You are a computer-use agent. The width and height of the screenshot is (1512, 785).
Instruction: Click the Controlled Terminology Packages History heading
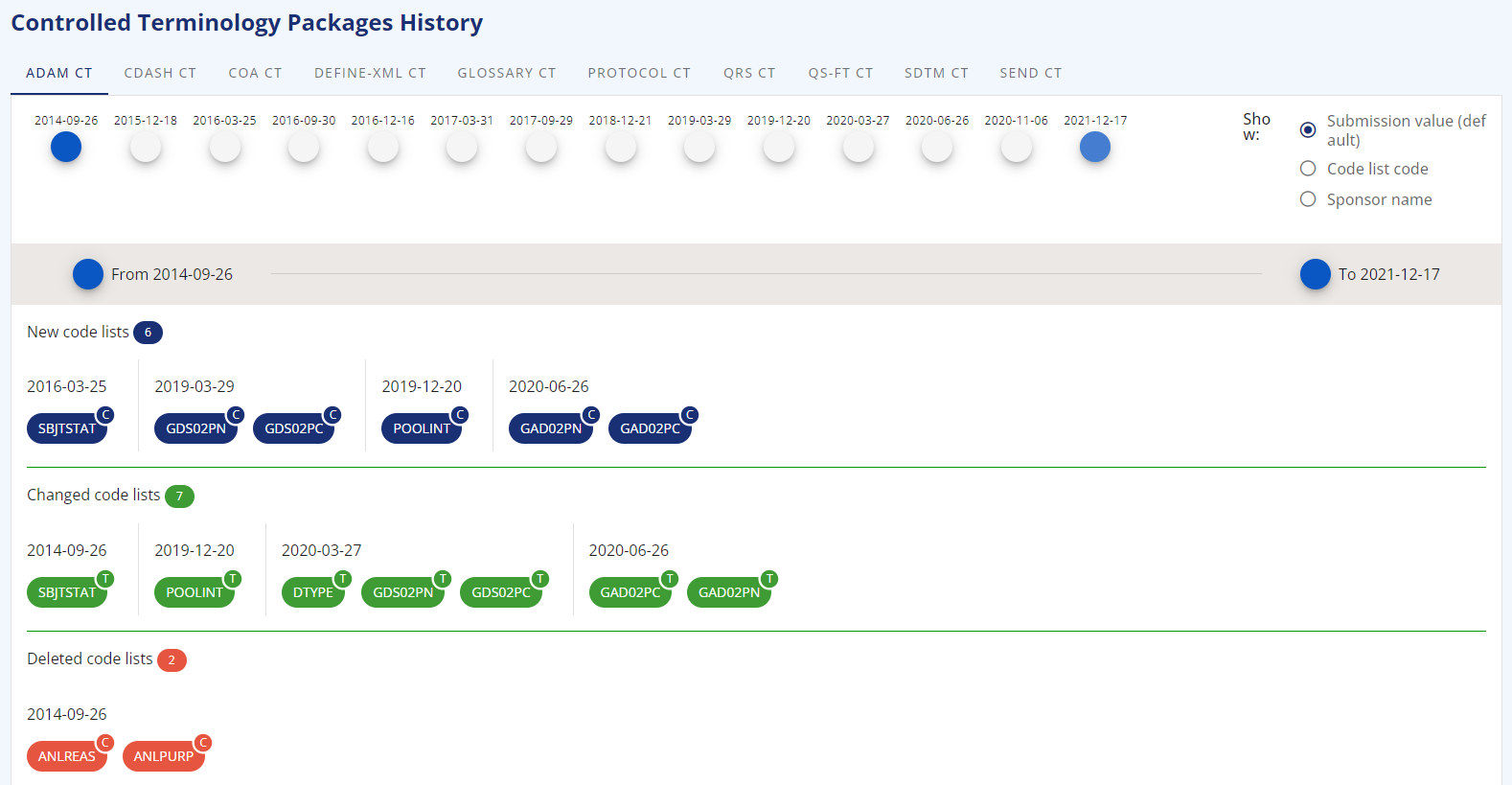tap(247, 23)
